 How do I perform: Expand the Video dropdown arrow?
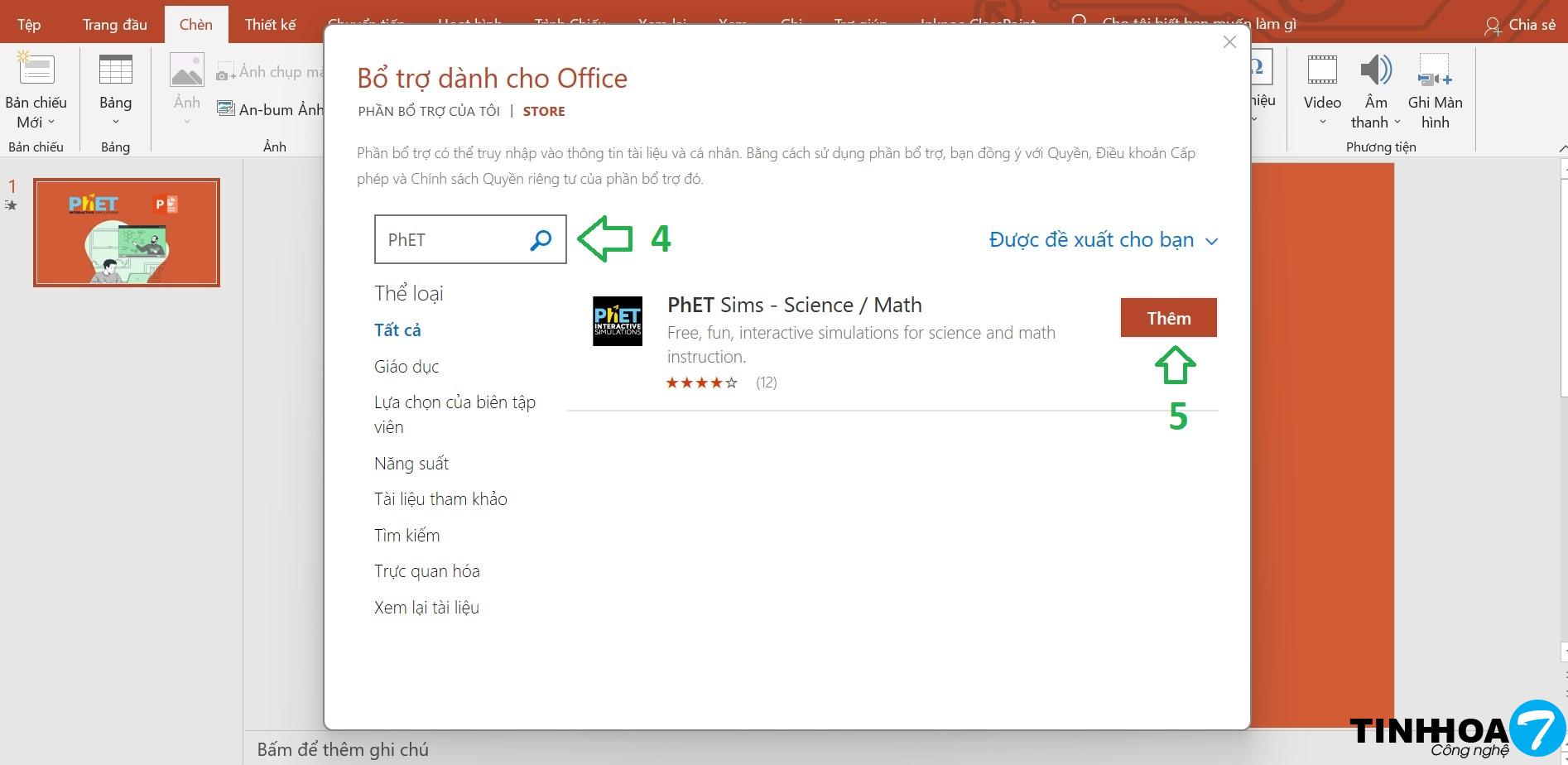click(x=1322, y=123)
